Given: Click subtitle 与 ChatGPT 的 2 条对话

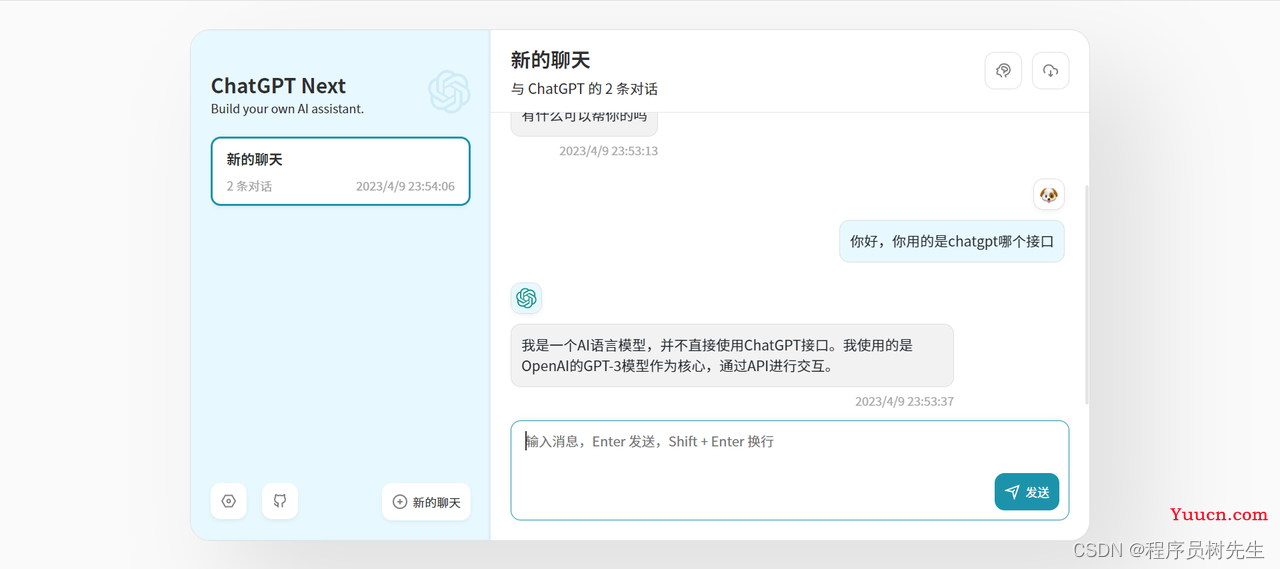Looking at the screenshot, I should 584,89.
